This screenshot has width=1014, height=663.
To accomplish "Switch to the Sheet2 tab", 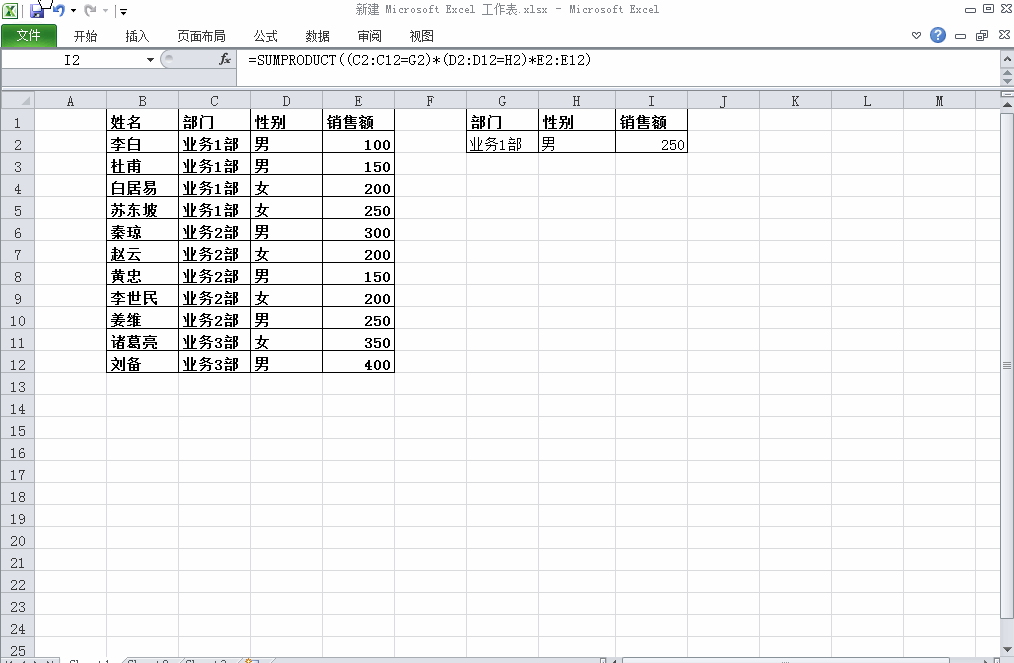I will coord(150,660).
